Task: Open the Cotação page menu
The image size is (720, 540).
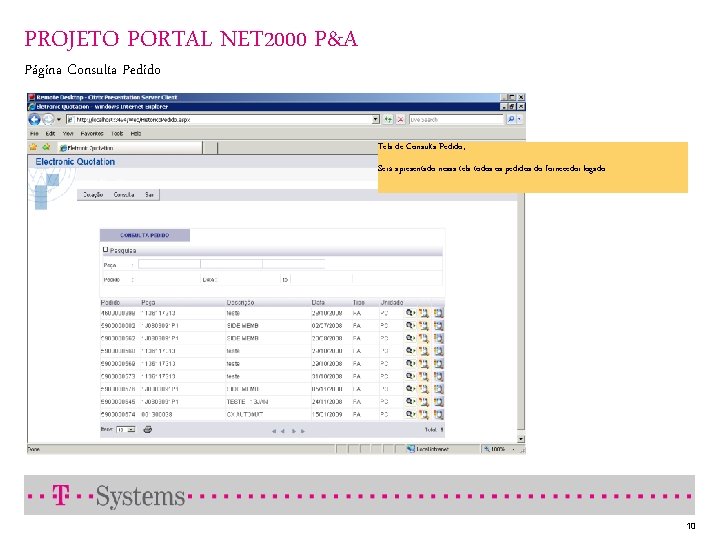Action: pyautogui.click(x=93, y=195)
